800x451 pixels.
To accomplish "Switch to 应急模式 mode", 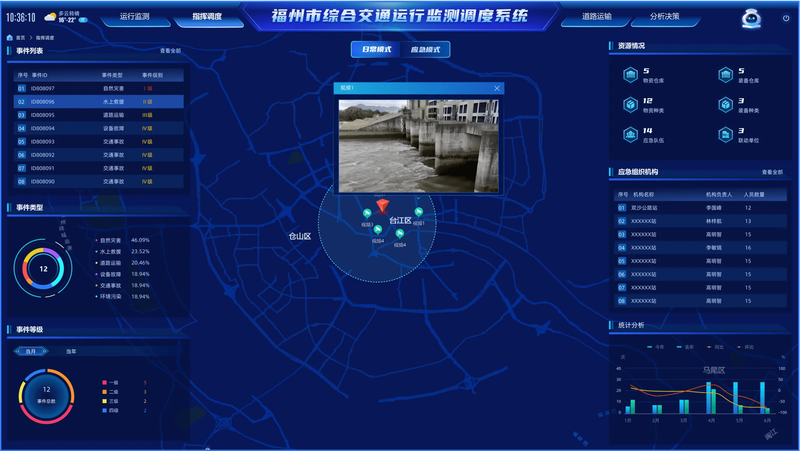I will [x=425, y=49].
